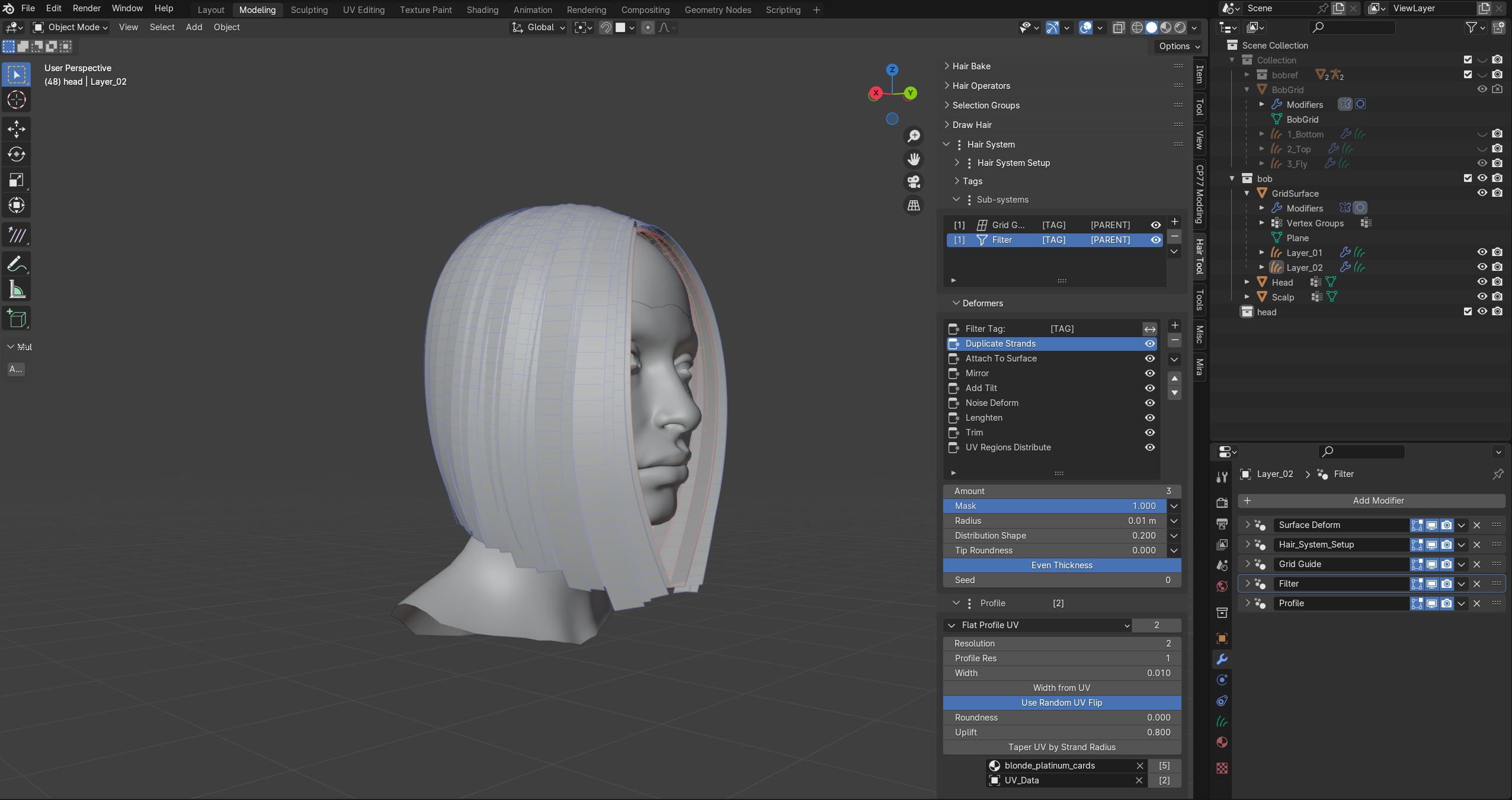Screen dimensions: 1512x800
Task: Open the Render menu
Action: click(x=87, y=8)
